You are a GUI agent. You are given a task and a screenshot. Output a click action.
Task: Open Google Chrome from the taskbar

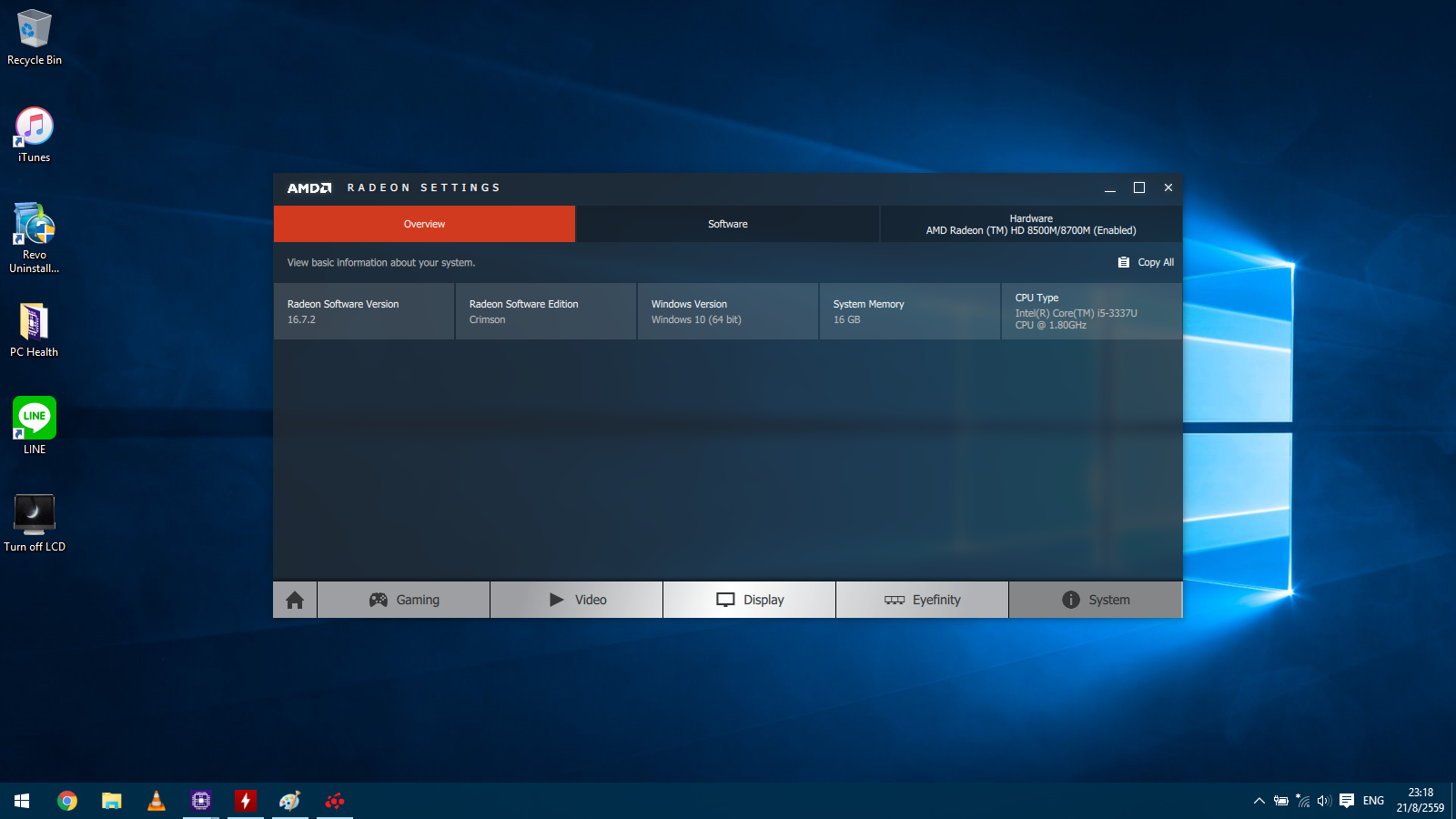(67, 801)
